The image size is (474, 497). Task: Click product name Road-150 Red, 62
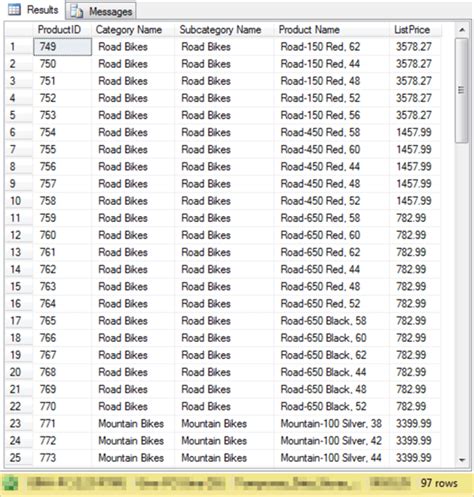pos(320,47)
